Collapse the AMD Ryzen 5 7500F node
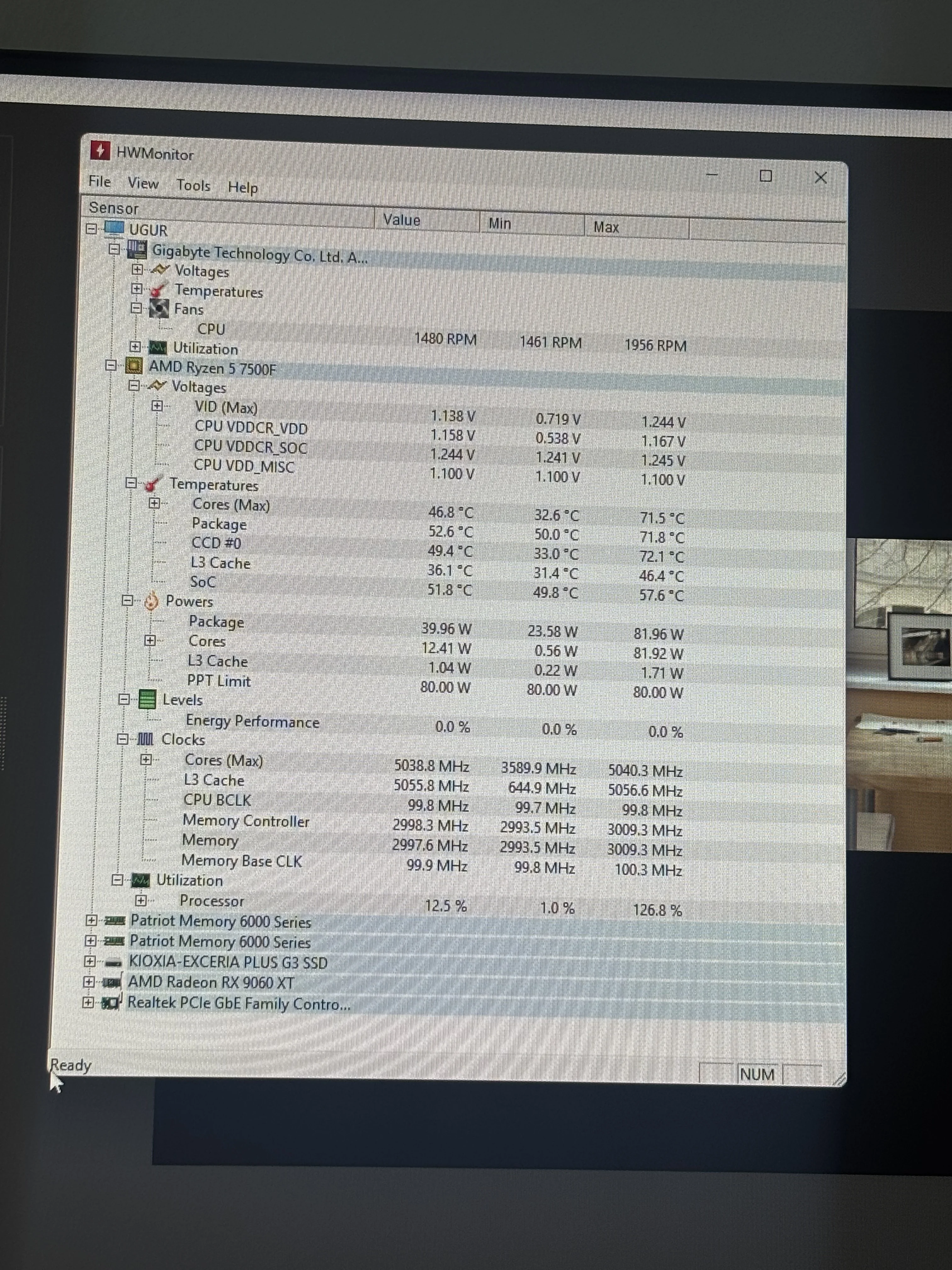 [111, 365]
